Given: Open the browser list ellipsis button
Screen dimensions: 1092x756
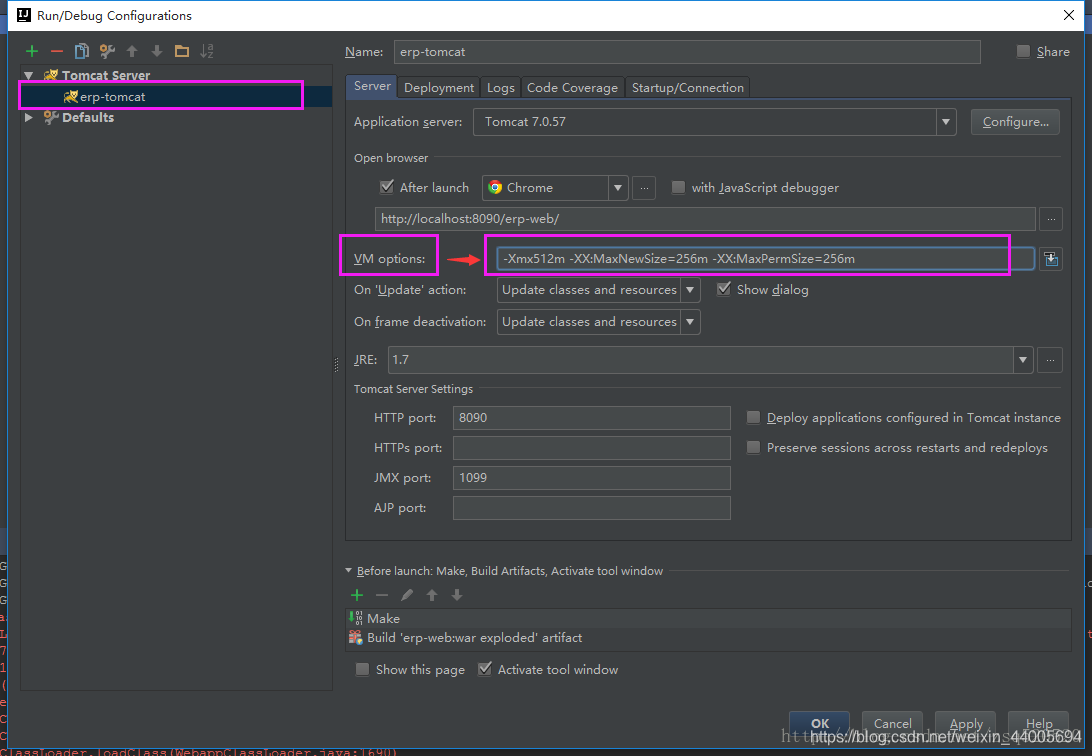Looking at the screenshot, I should point(644,188).
